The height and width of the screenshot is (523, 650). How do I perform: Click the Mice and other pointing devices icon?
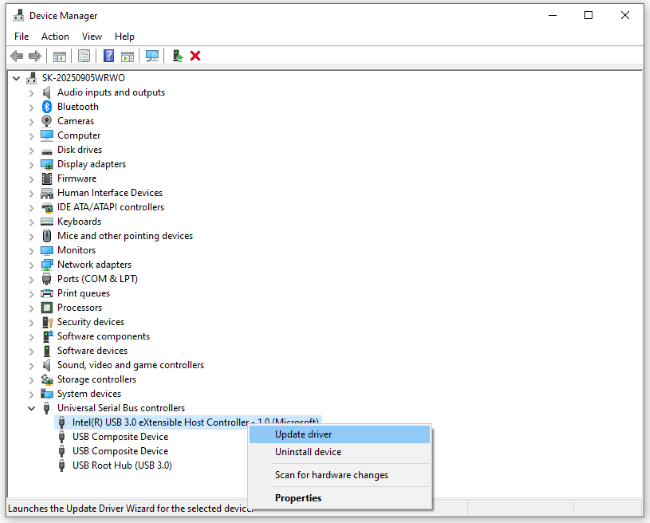[47, 236]
